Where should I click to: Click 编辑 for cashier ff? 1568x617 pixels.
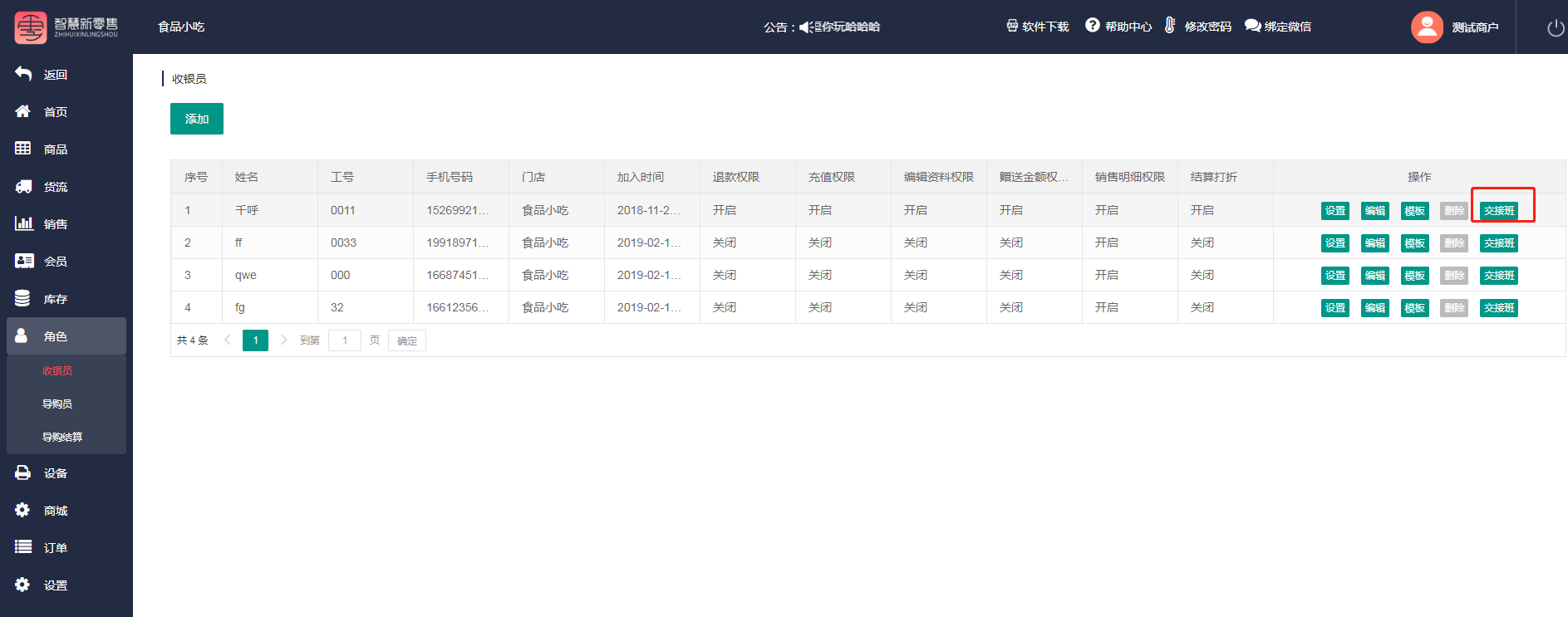point(1375,243)
